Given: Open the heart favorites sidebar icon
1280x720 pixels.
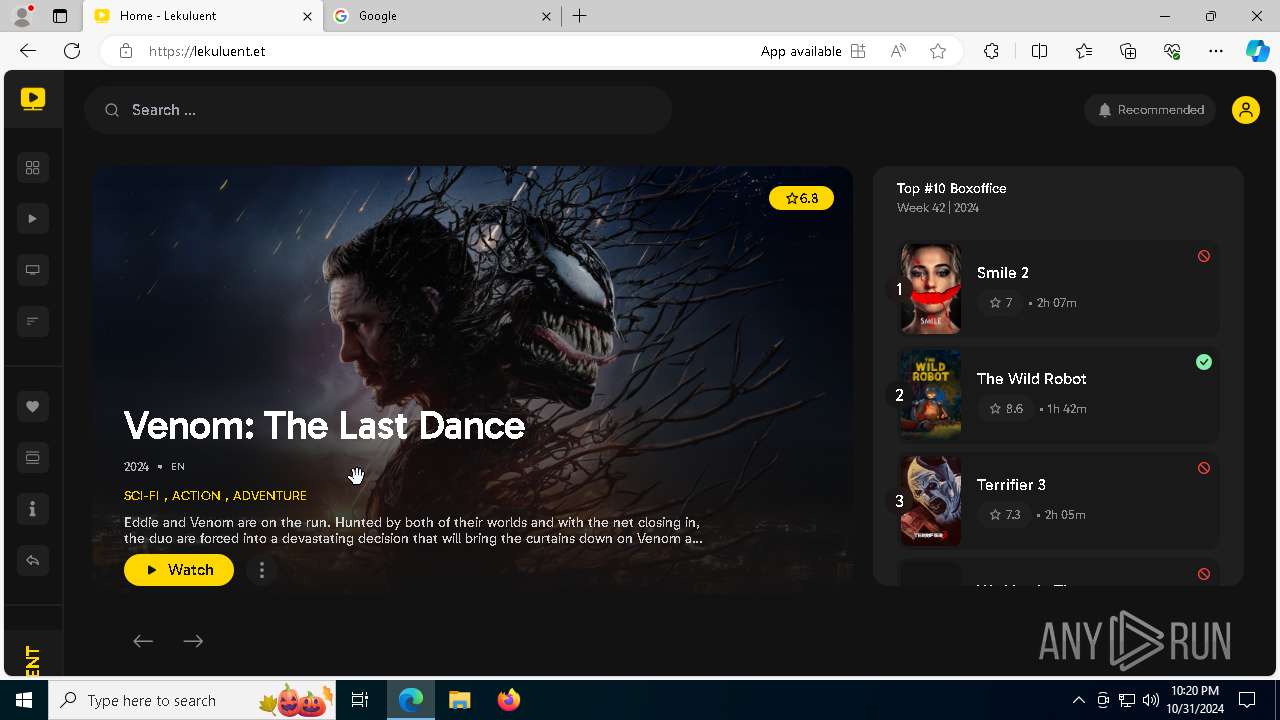Looking at the screenshot, I should click(32, 407).
